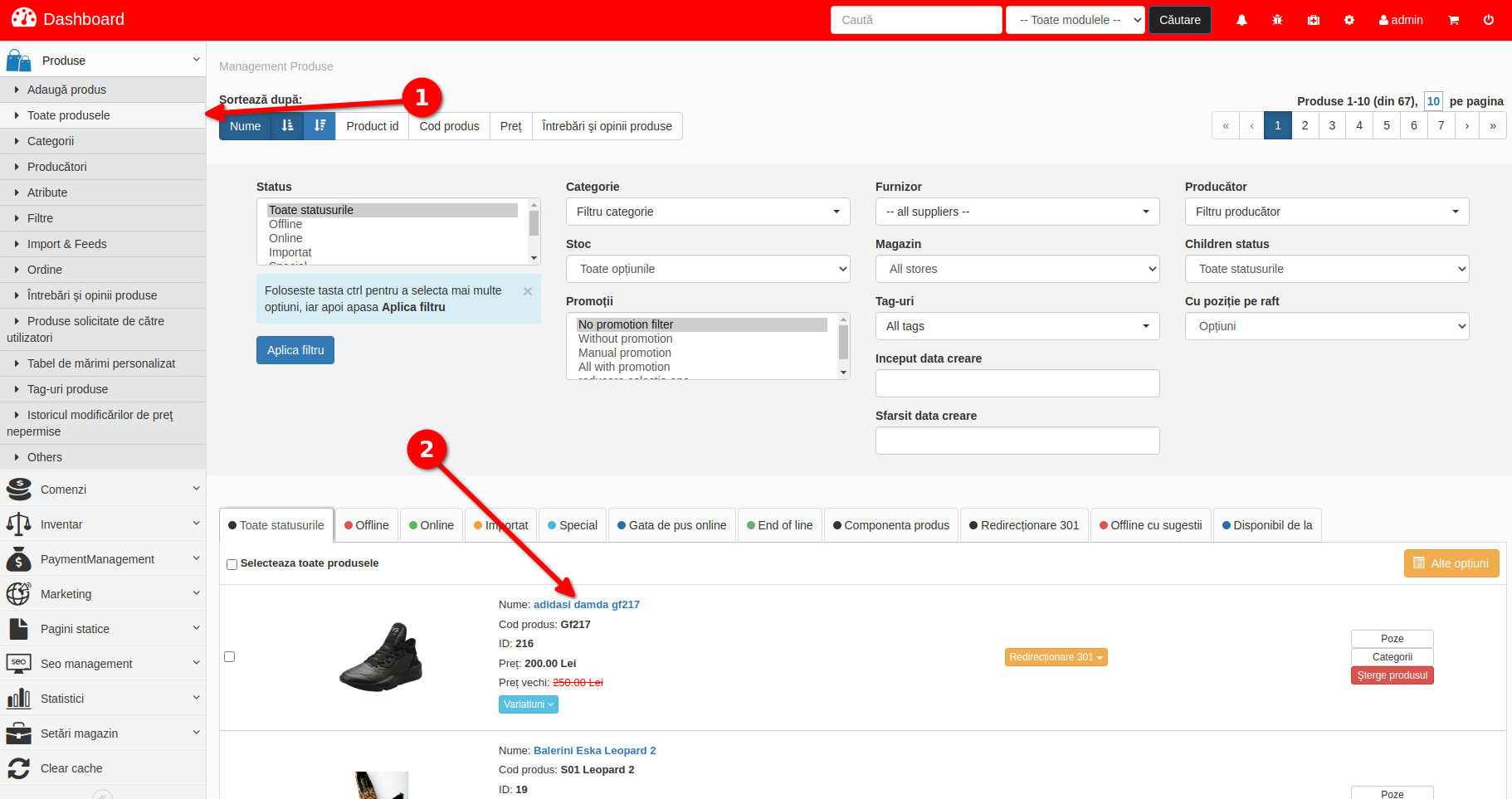Open the all suppliers dropdown
Viewport: 1512px width, 799px height.
[x=1017, y=212]
